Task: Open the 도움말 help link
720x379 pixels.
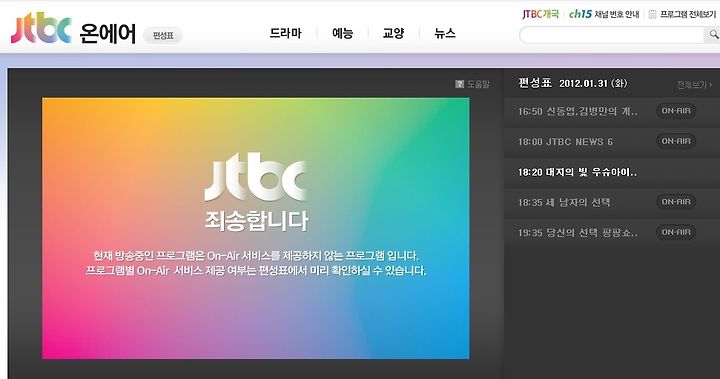Action: point(478,84)
